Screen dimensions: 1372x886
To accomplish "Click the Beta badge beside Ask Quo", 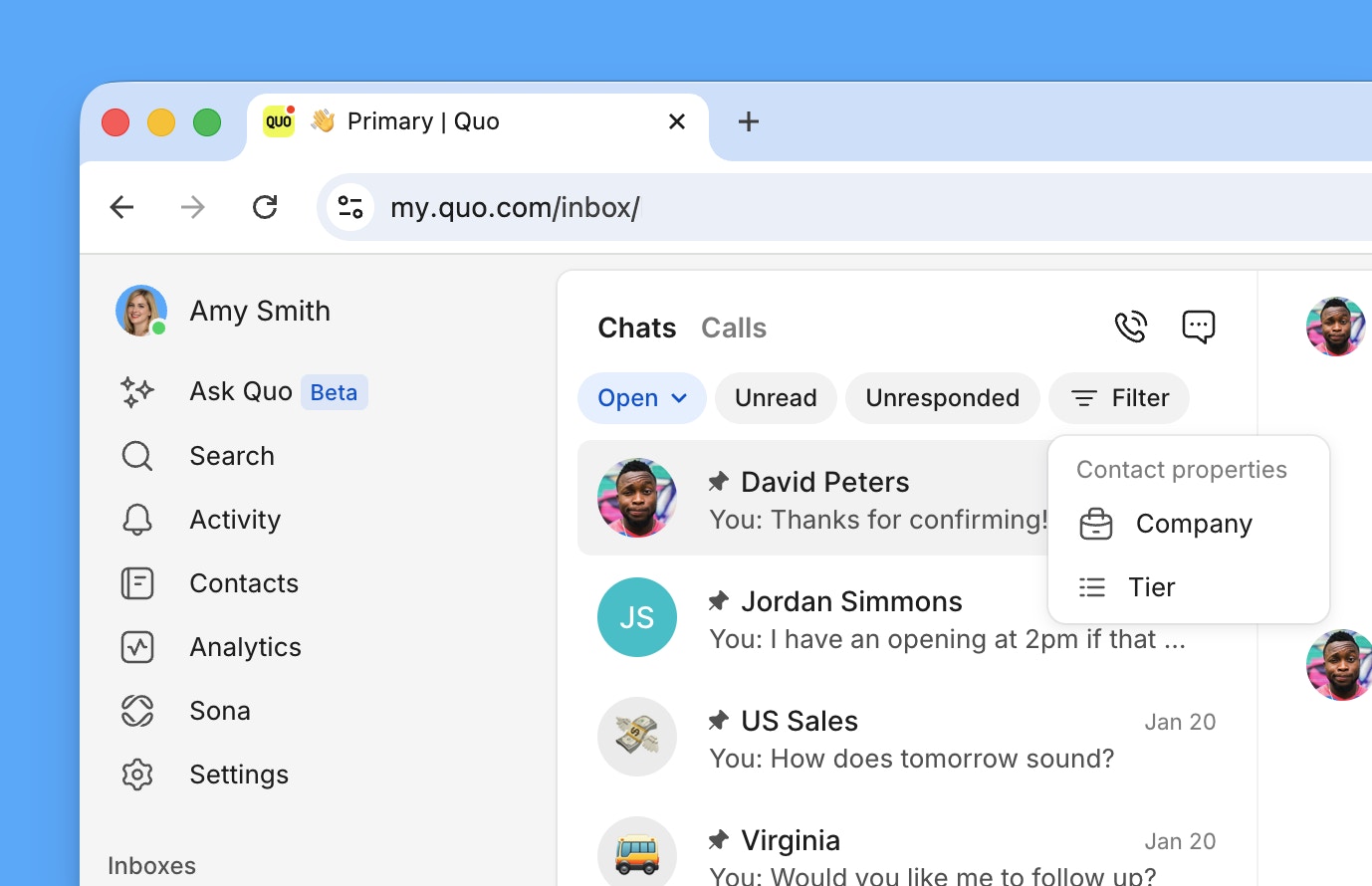I will point(334,392).
